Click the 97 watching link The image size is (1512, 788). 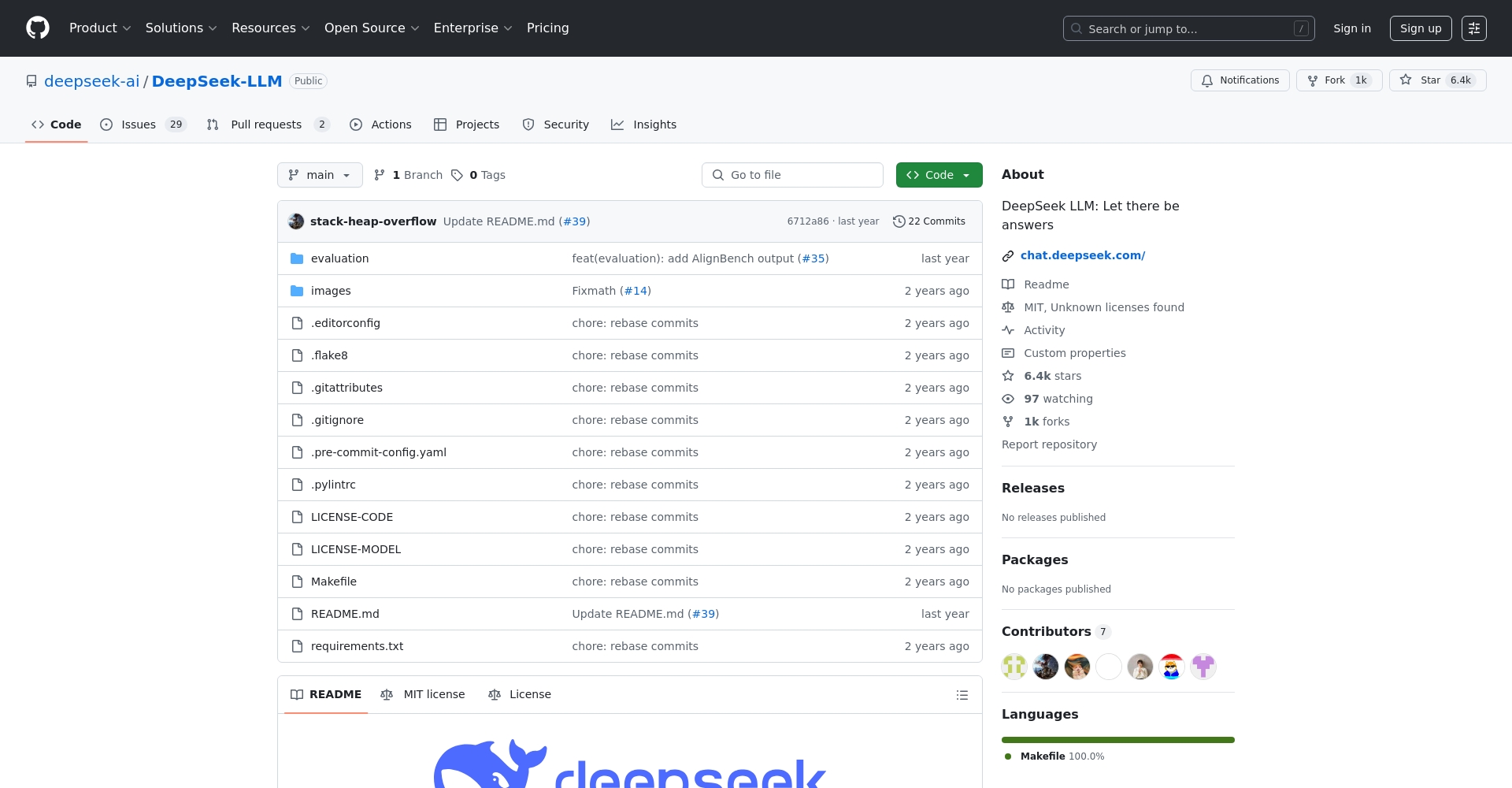1058,399
